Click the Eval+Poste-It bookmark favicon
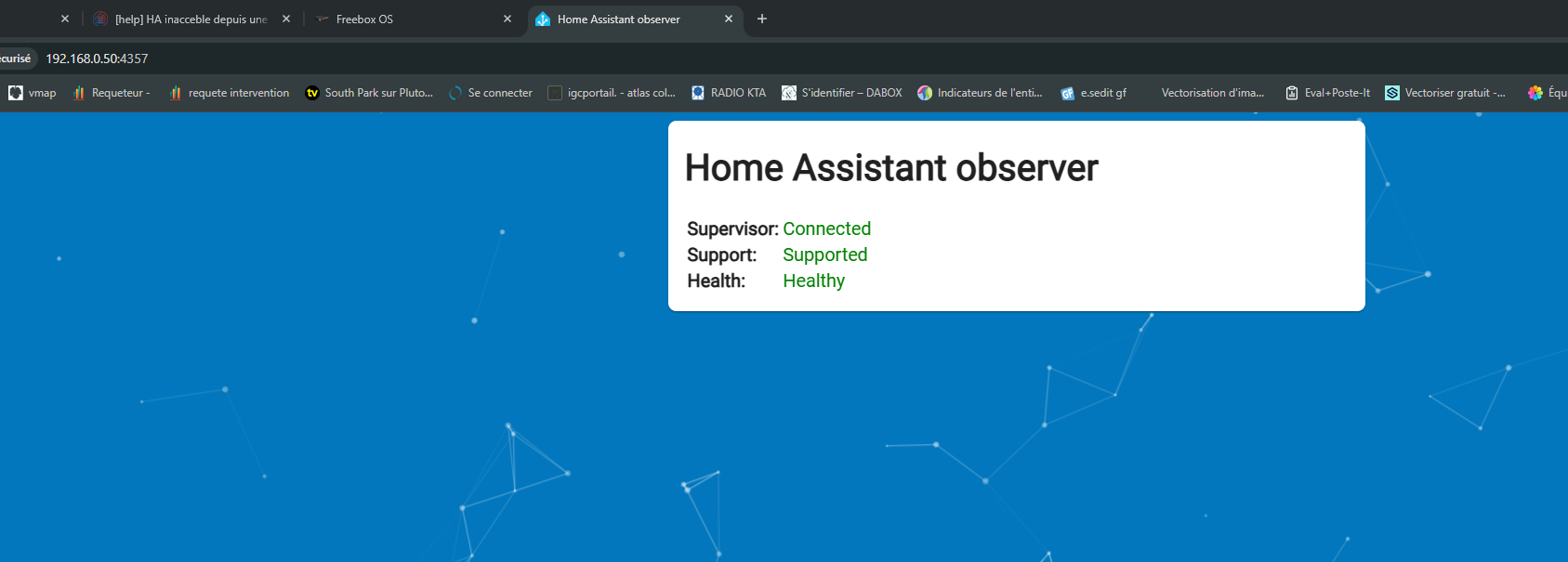Screen dimensions: 1568x562 (x=1292, y=93)
